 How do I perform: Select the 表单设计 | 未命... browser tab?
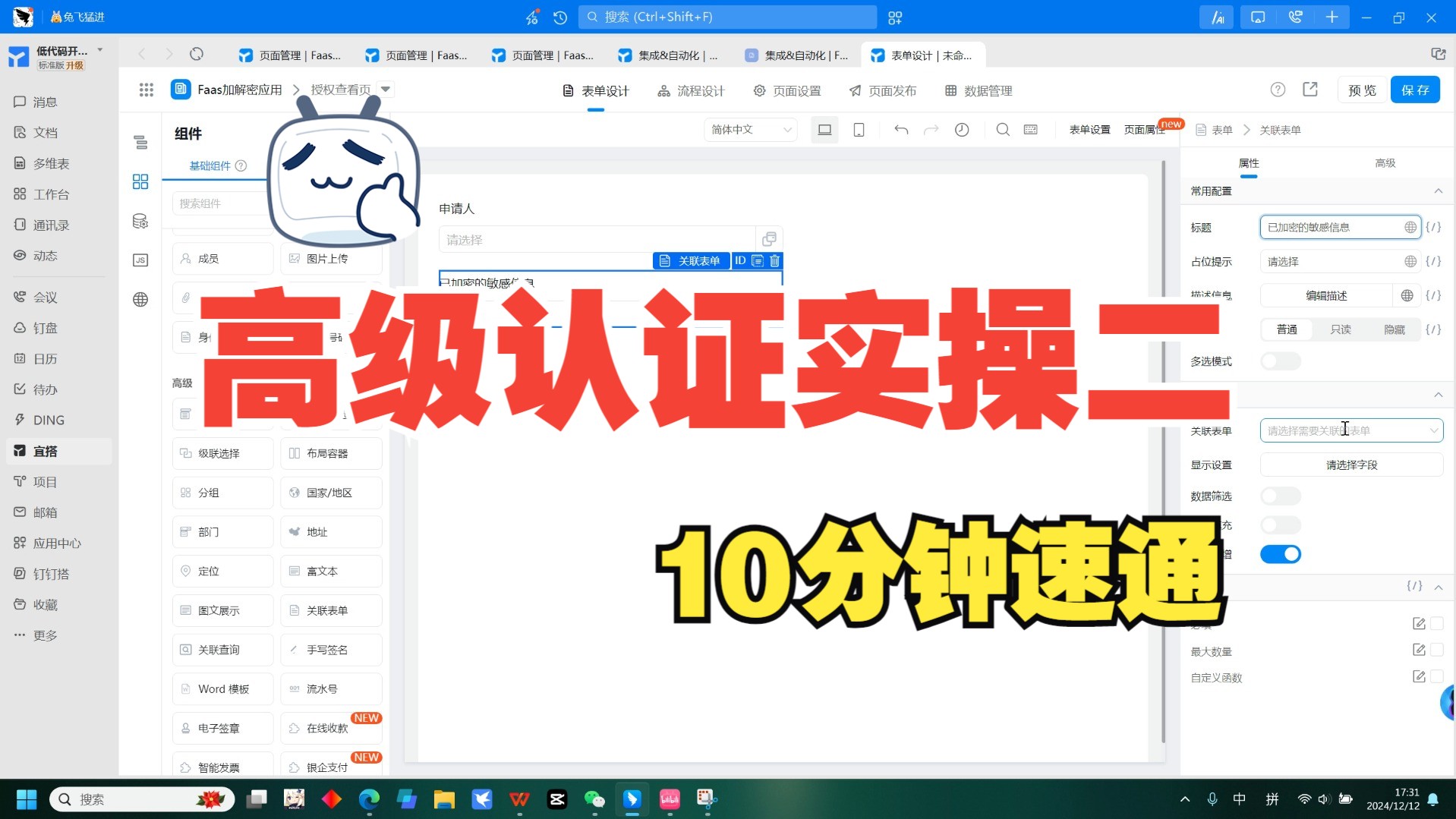923,55
